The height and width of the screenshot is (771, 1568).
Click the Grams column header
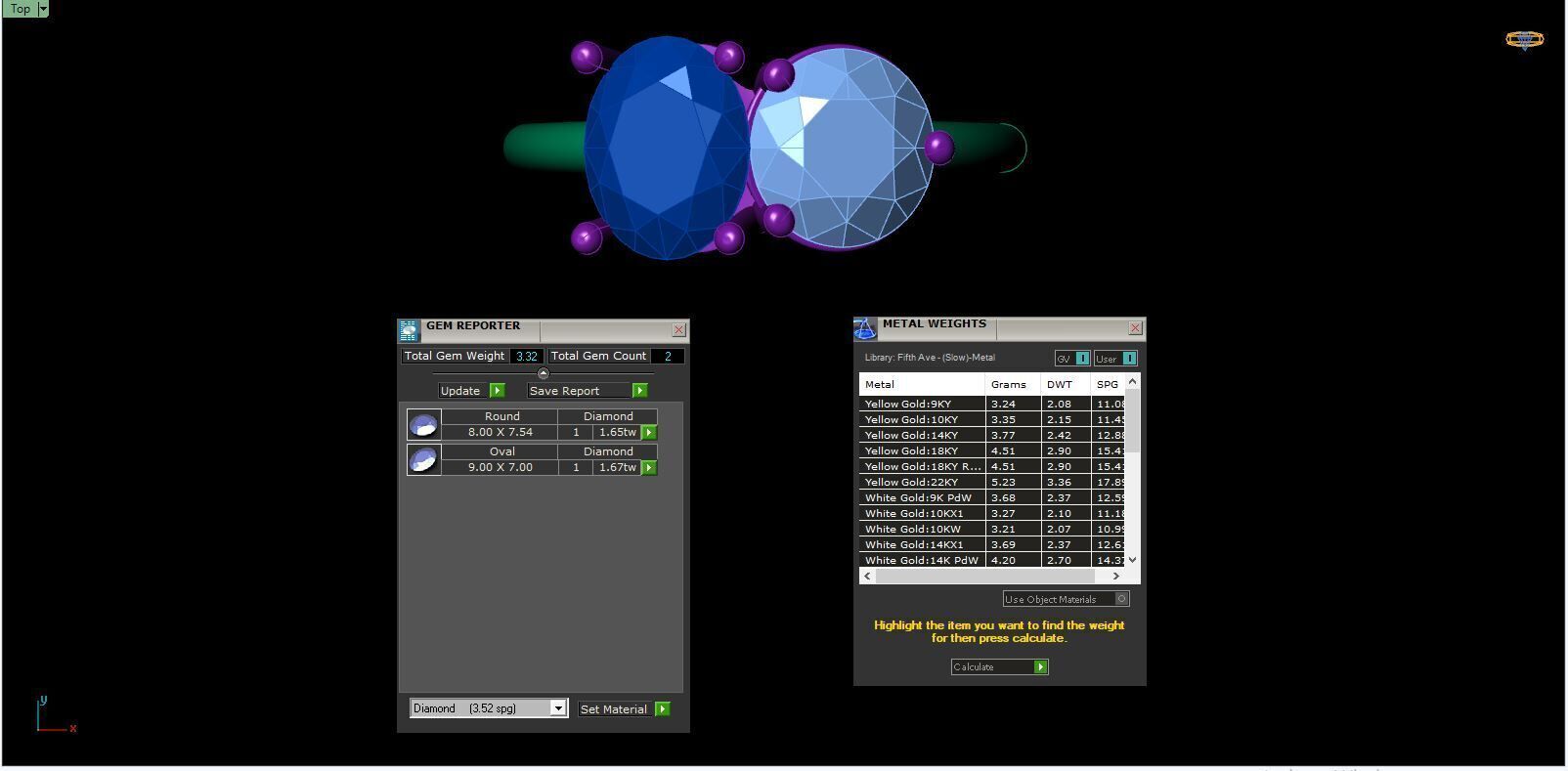click(x=1013, y=385)
